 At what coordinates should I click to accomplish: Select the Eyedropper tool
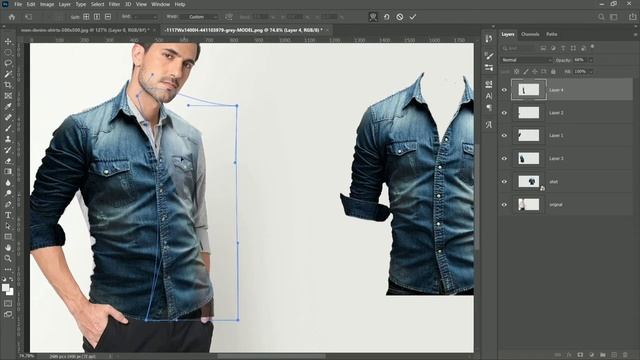(8, 107)
